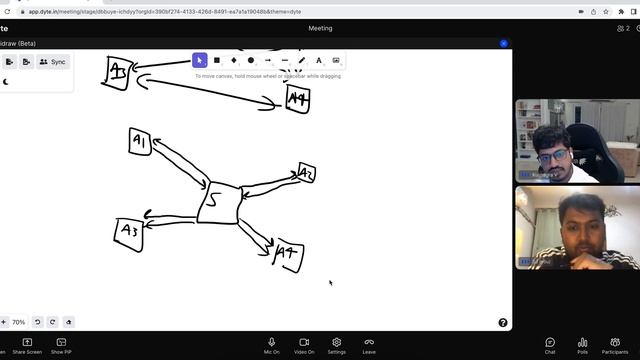Image resolution: width=640 pixels, height=360 pixels.
Task: Select the drawn S box on canvas
Action: point(219,203)
